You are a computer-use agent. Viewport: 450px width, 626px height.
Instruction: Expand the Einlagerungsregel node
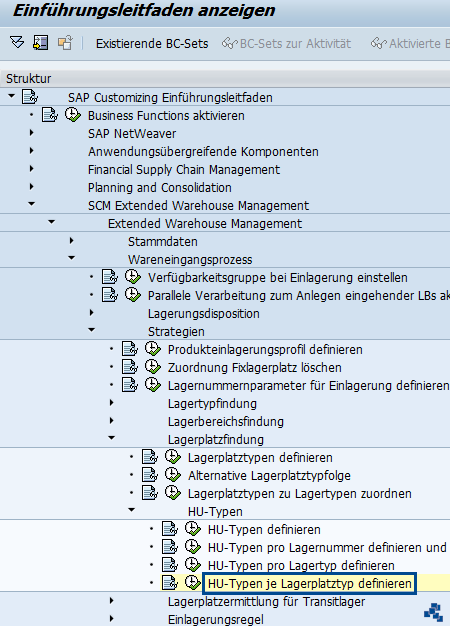[111, 618]
